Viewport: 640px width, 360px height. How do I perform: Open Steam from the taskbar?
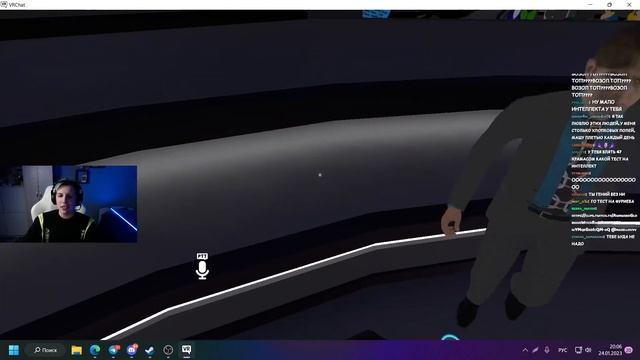pos(150,350)
